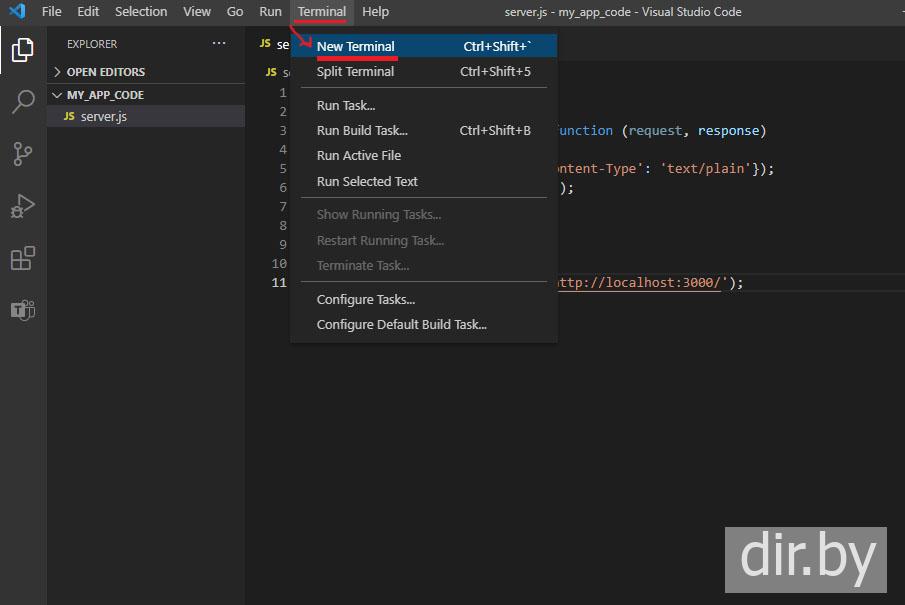Open Run and Debug view icon
Viewport: 905px width, 605px height.
22,205
